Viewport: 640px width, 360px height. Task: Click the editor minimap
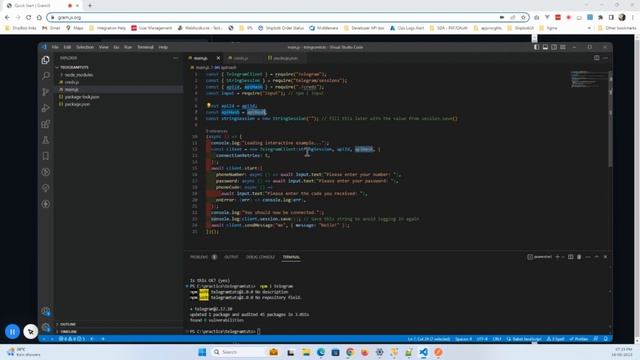tap(589, 79)
